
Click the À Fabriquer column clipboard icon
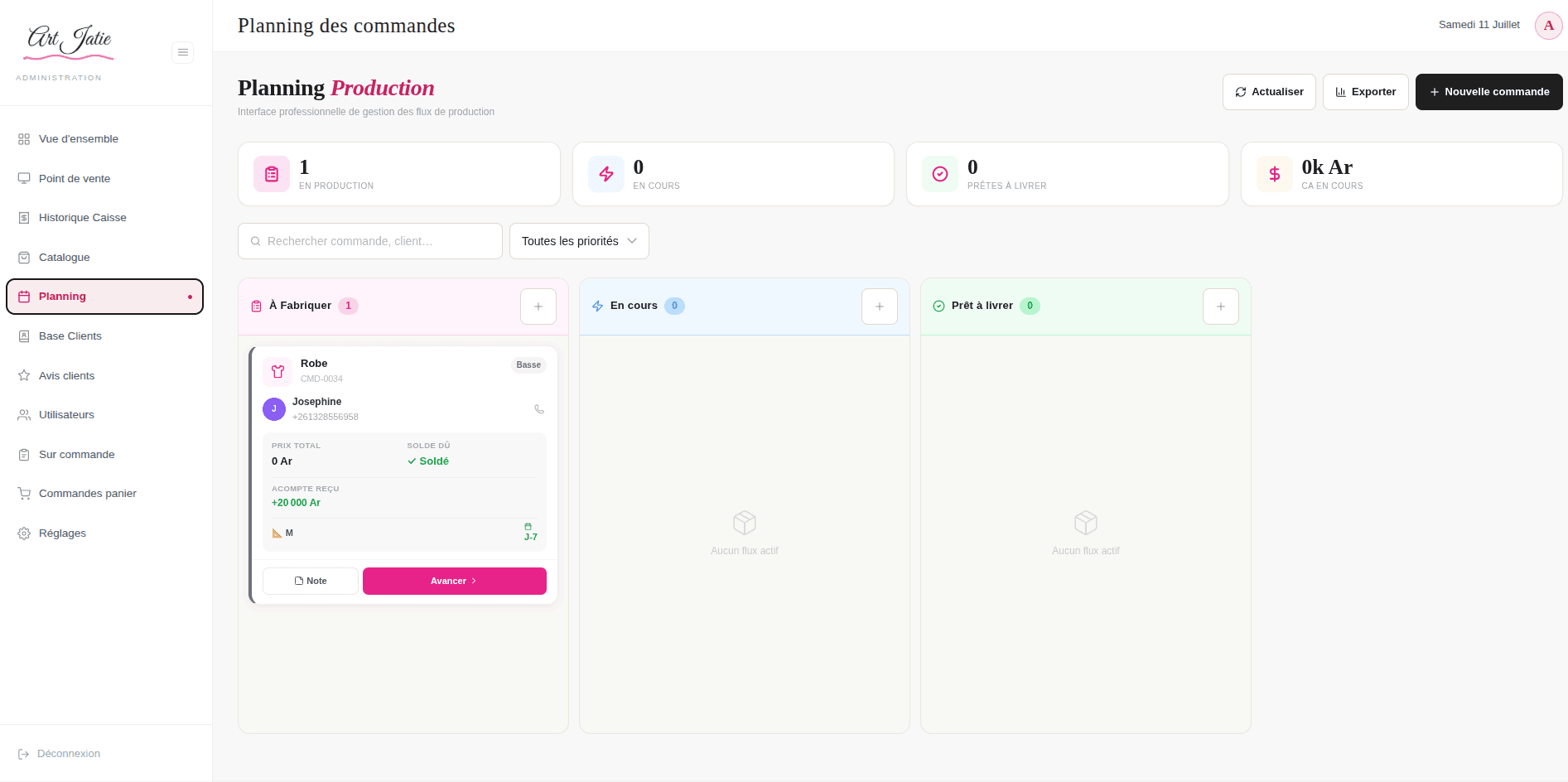pos(257,307)
